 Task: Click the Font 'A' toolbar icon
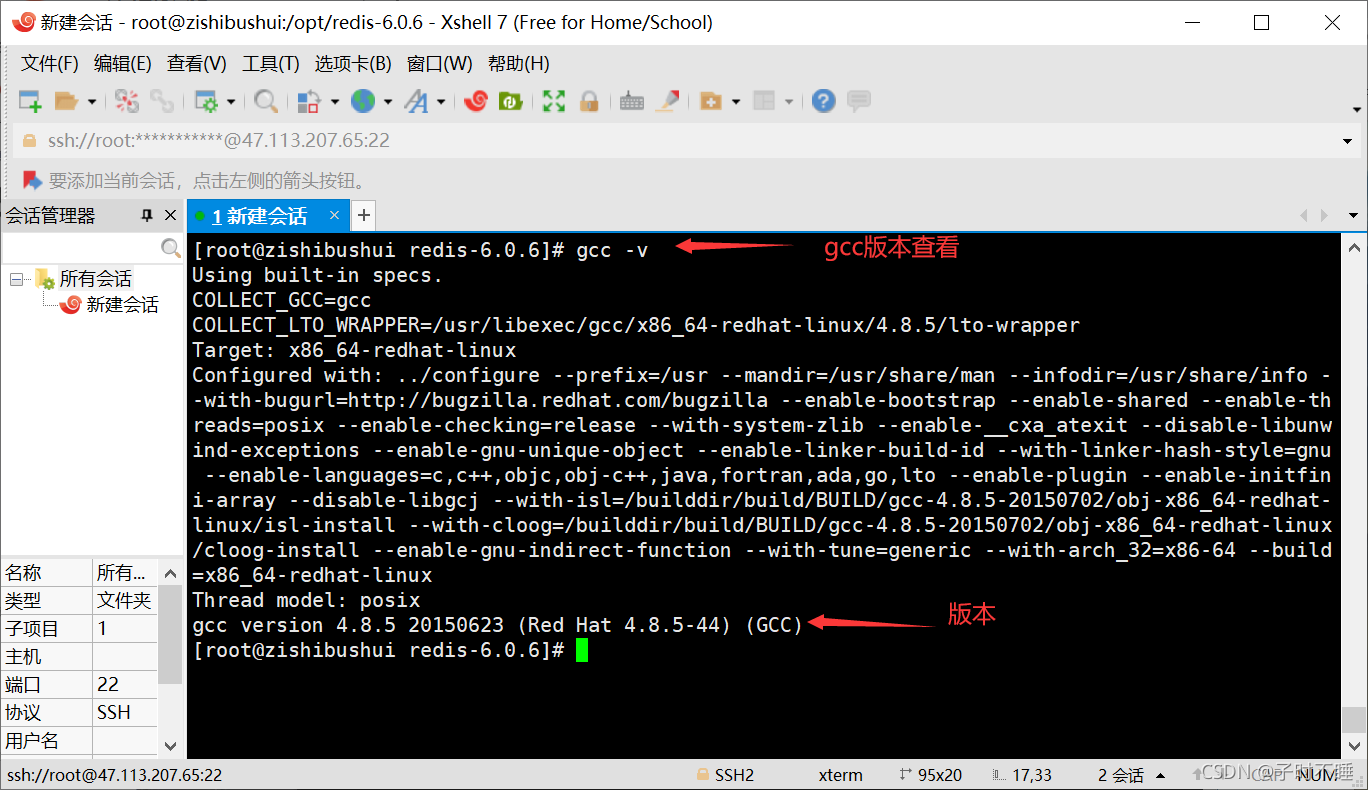[x=416, y=101]
